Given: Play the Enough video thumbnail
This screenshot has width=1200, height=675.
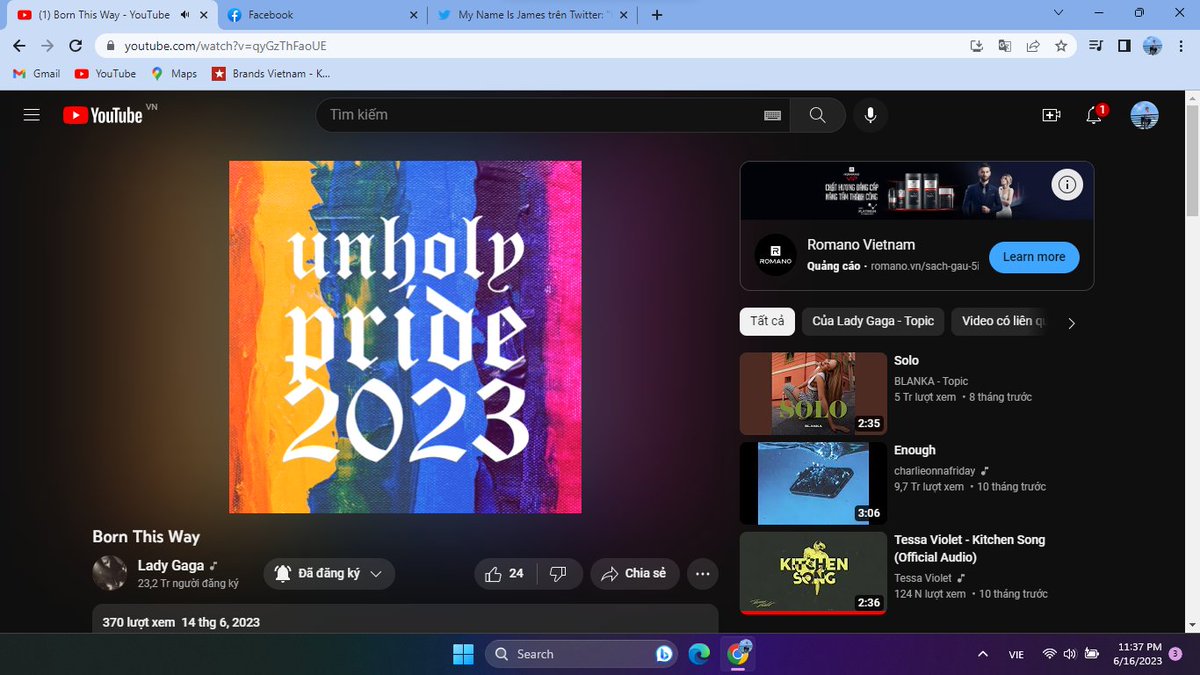Looking at the screenshot, I should pyautogui.click(x=813, y=483).
